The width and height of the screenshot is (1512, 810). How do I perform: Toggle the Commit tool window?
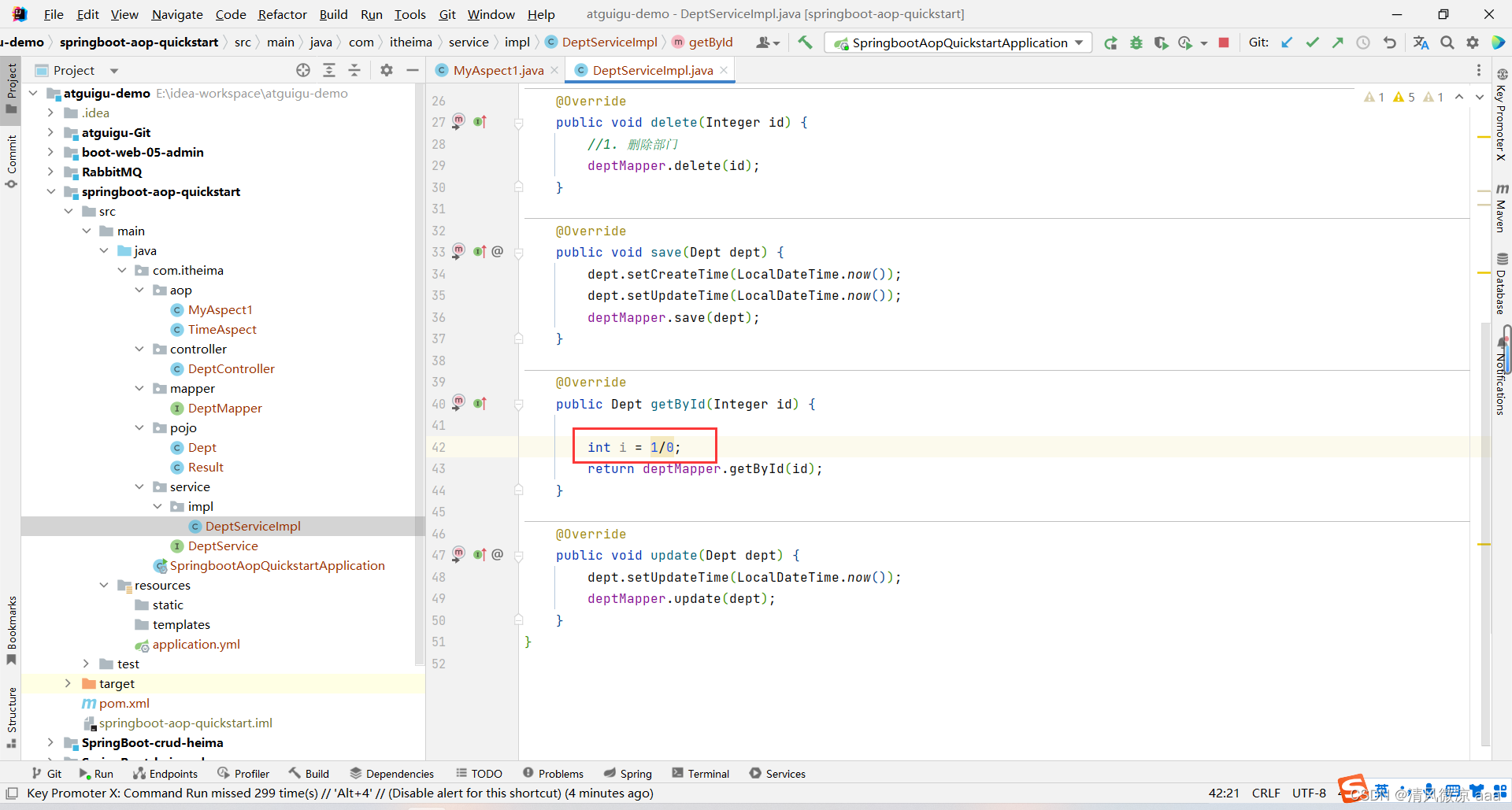[x=11, y=161]
